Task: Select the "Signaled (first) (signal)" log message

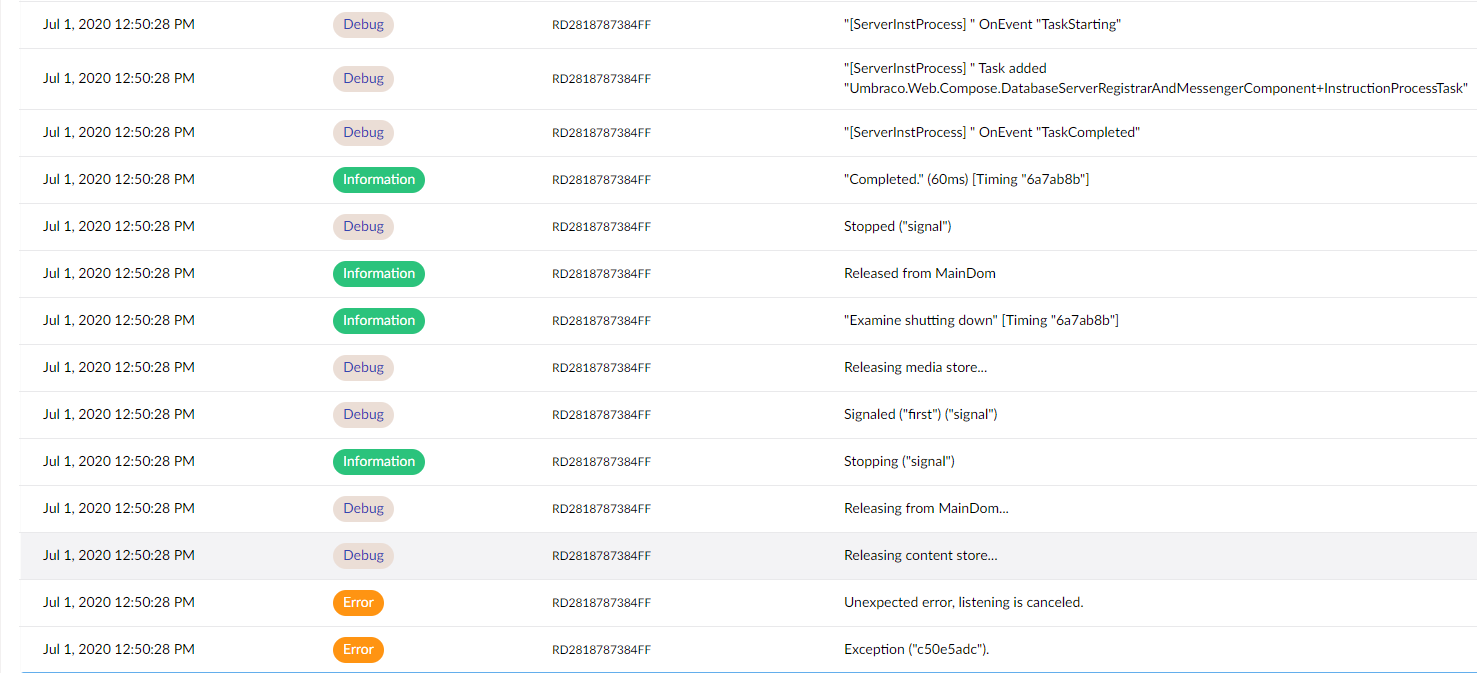Action: pyautogui.click(x=921, y=414)
